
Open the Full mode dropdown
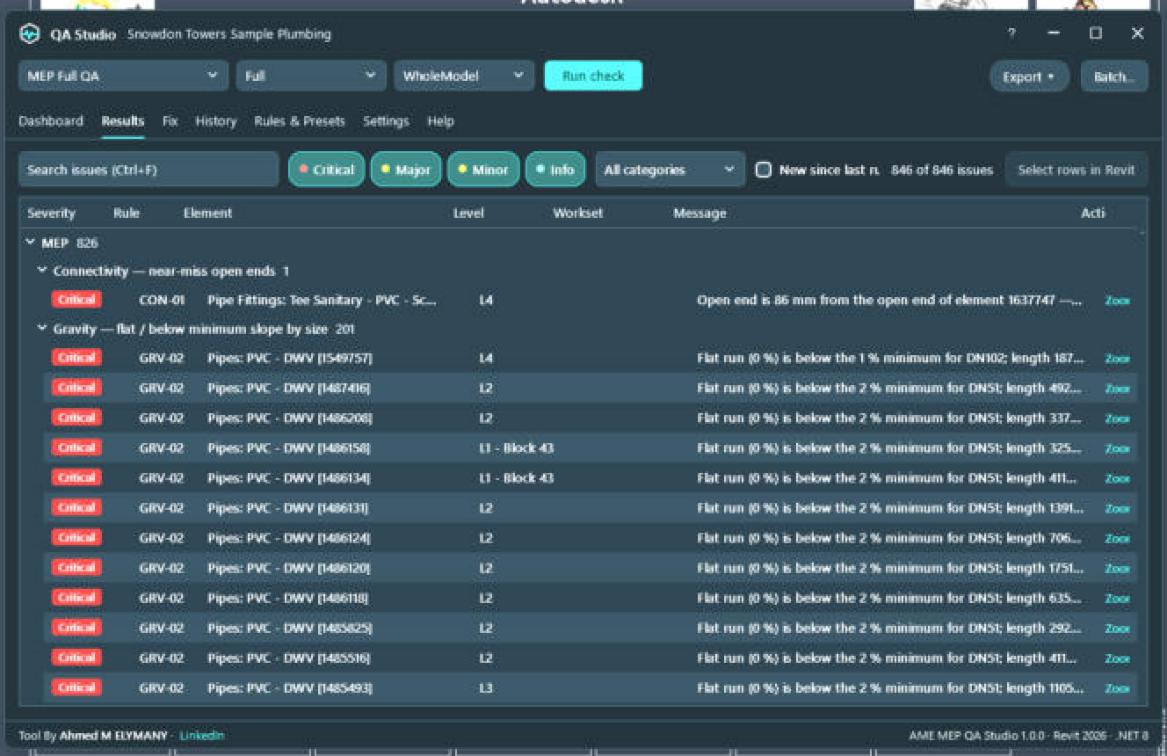click(311, 76)
